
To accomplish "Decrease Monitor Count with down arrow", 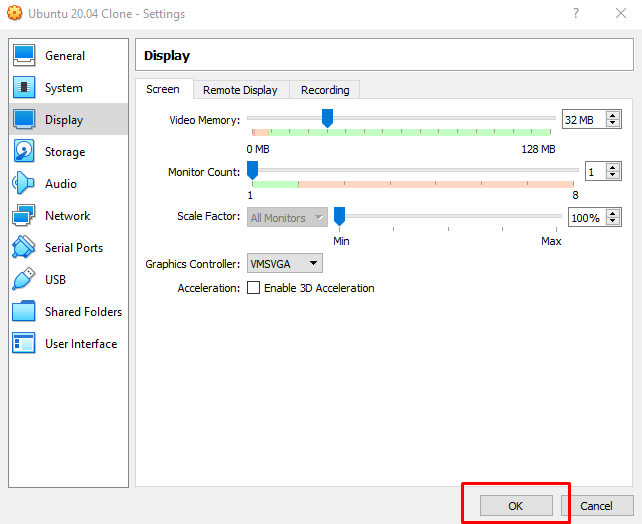I will point(613,175).
